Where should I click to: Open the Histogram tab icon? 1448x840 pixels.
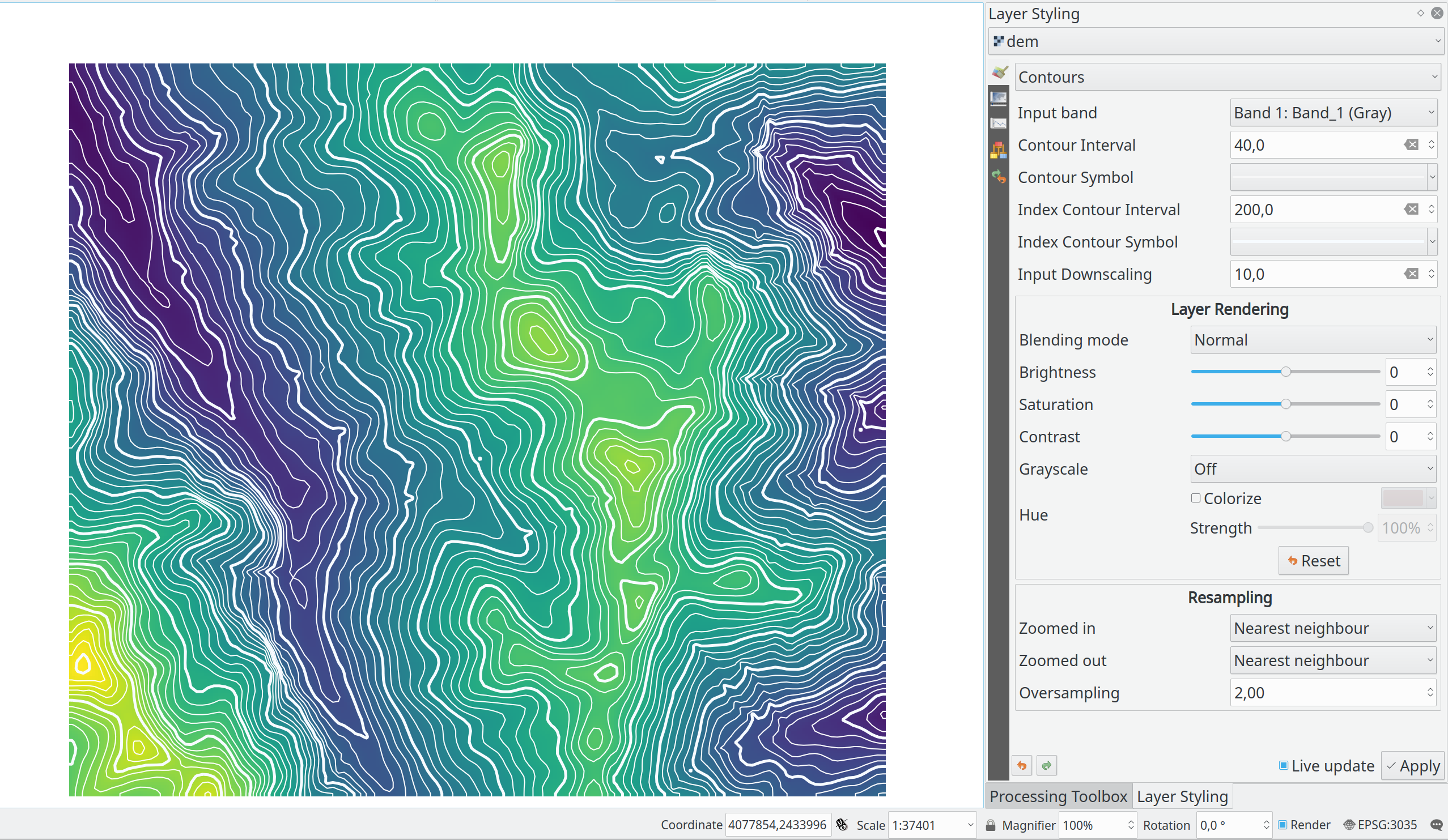point(999,123)
